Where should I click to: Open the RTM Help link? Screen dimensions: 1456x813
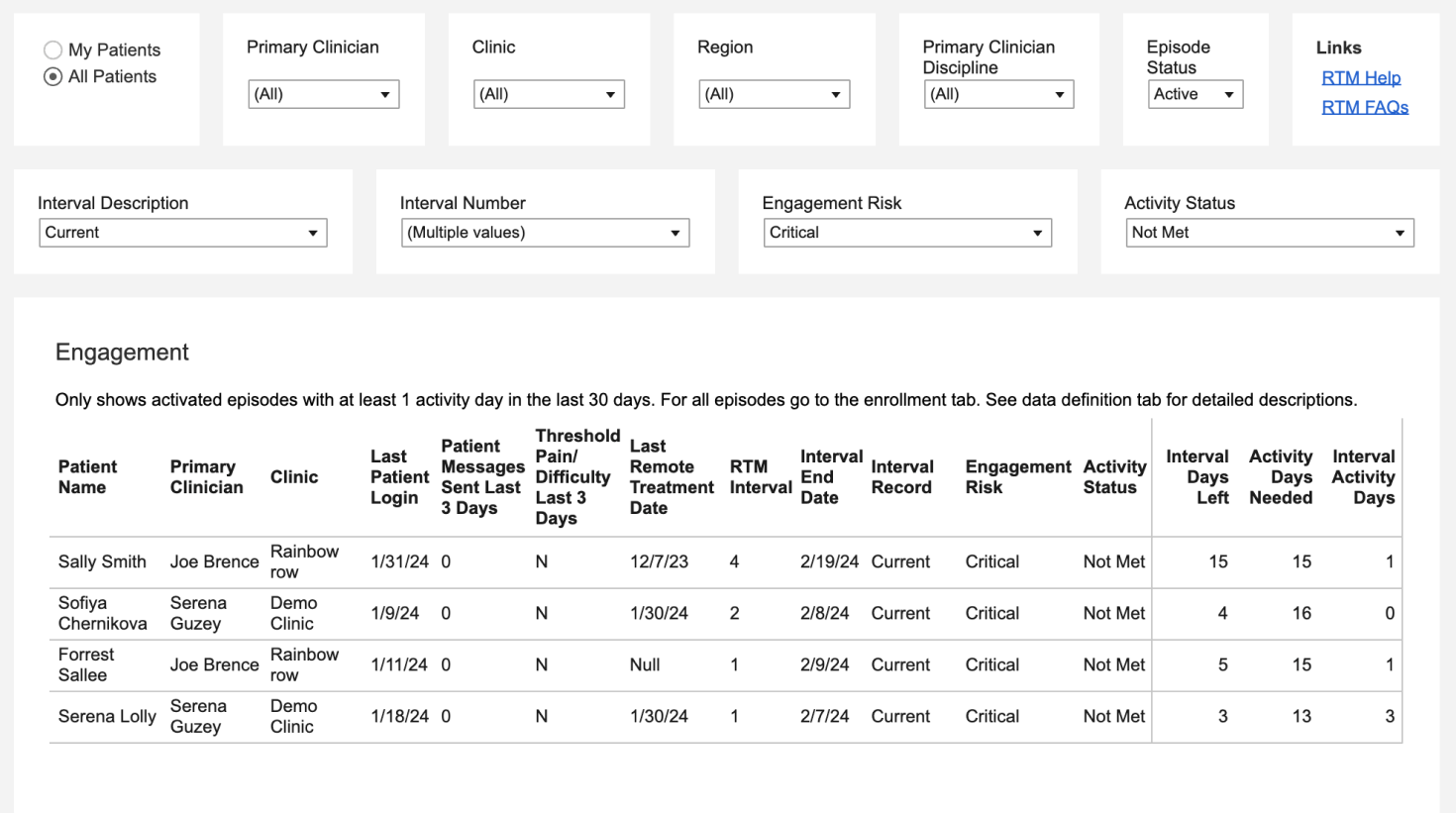click(1361, 77)
